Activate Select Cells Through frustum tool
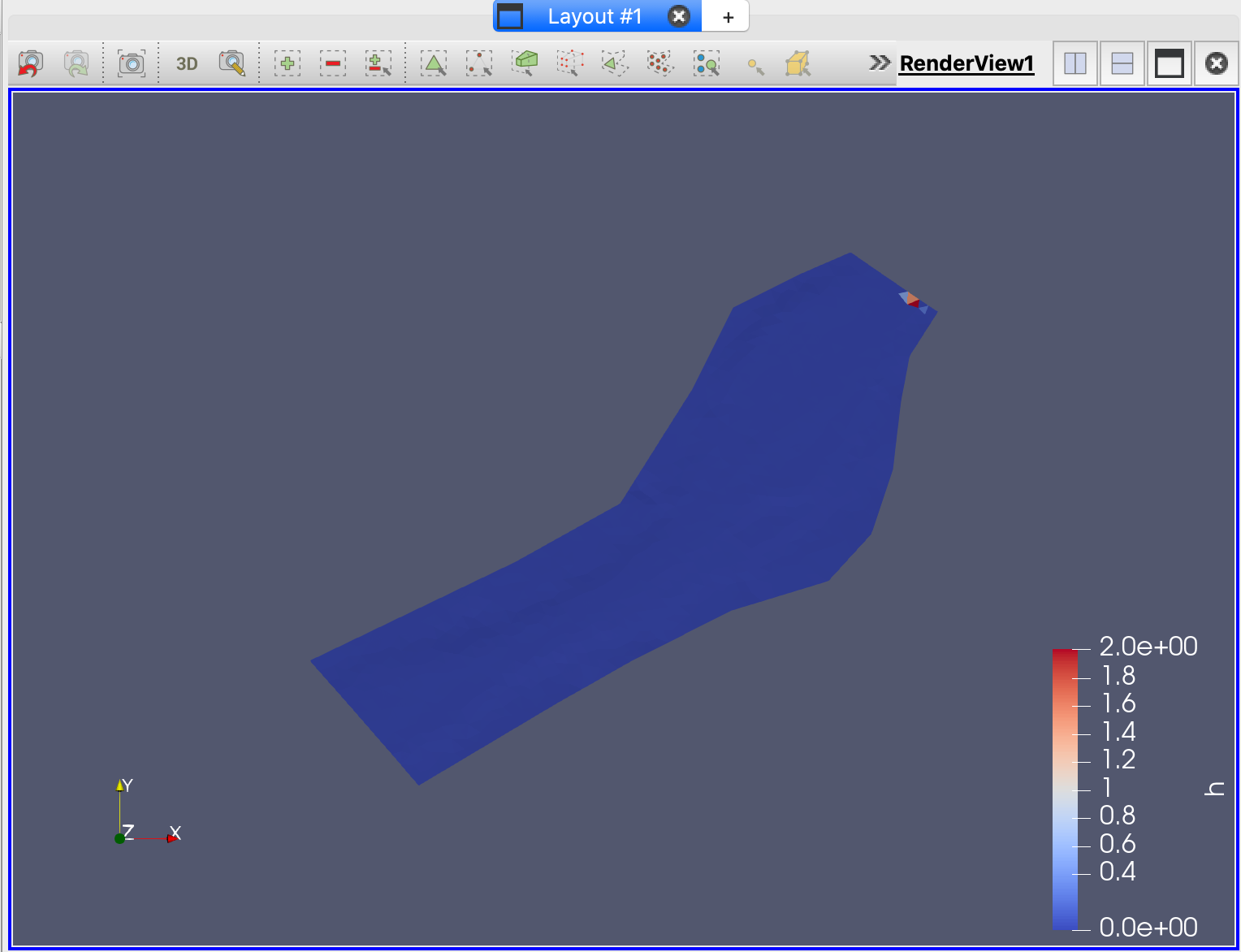 click(525, 63)
